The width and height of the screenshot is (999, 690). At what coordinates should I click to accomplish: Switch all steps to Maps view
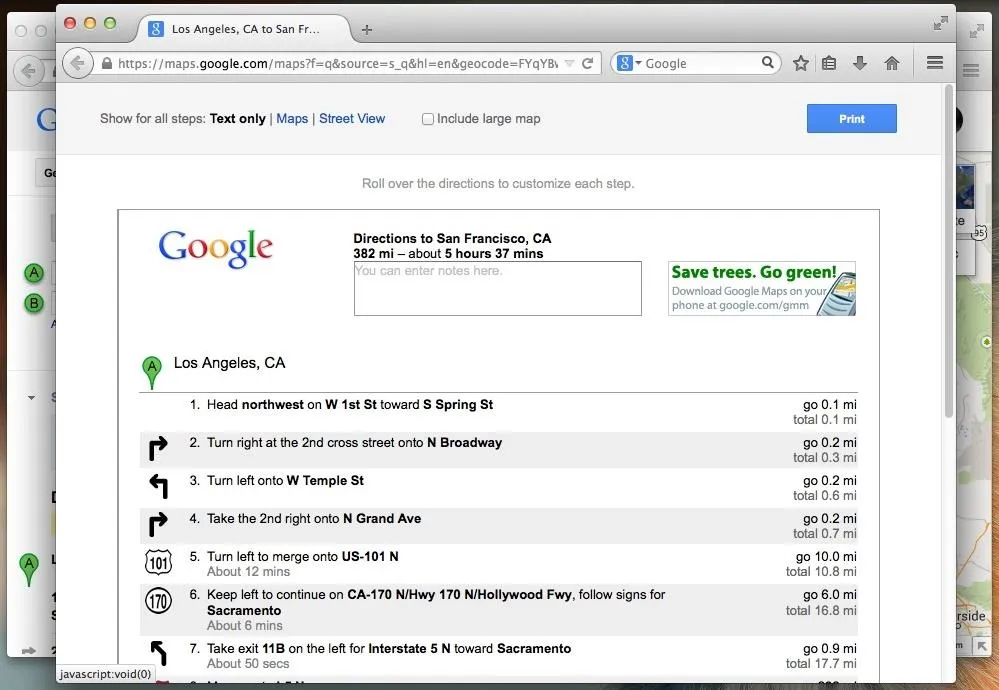(x=292, y=119)
